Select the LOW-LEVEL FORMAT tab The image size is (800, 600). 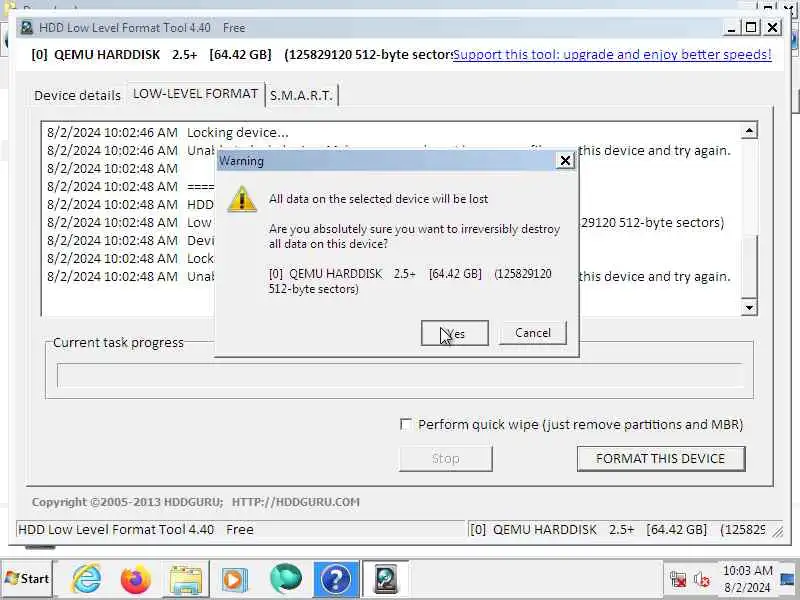point(195,94)
